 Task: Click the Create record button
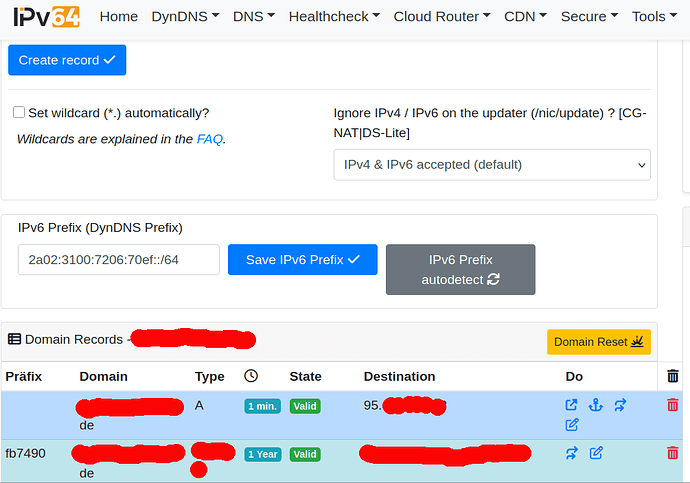[67, 60]
